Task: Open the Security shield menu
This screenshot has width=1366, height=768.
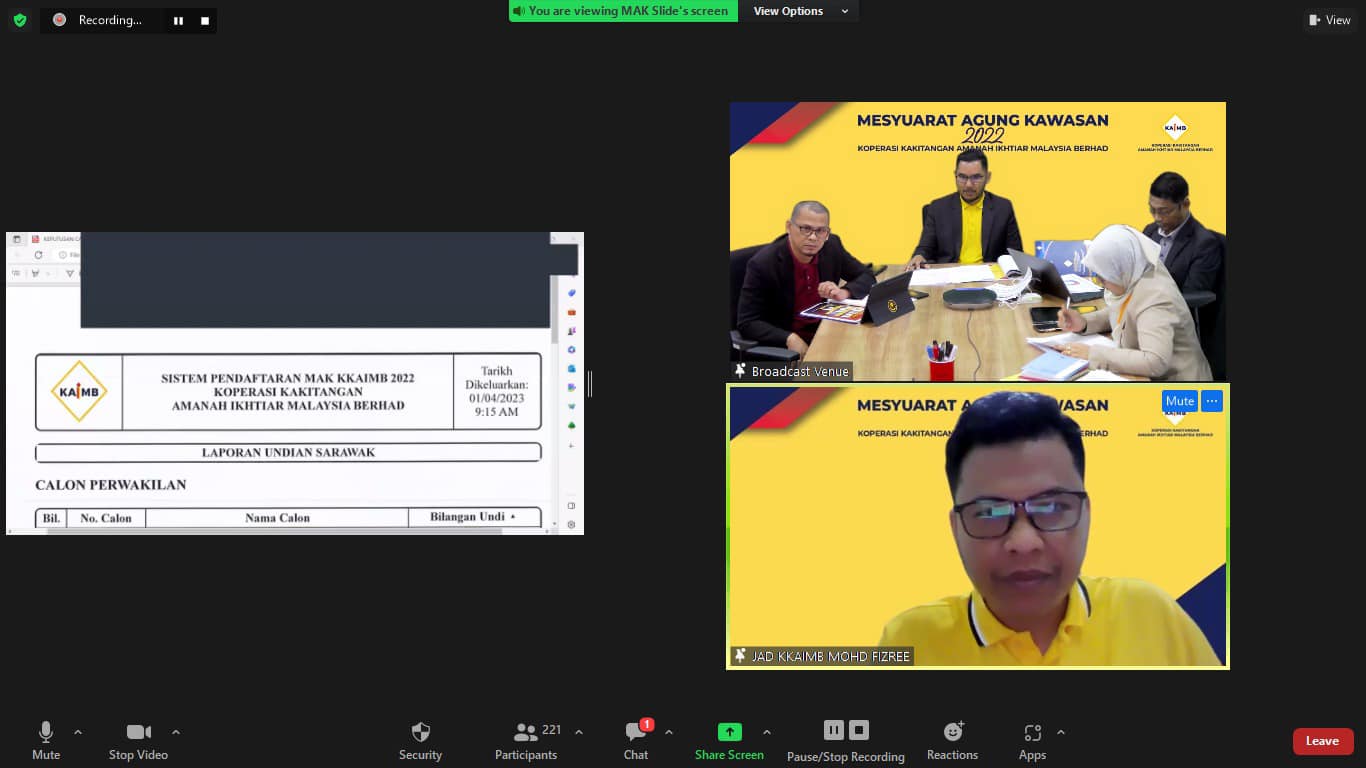Action: pos(420,741)
